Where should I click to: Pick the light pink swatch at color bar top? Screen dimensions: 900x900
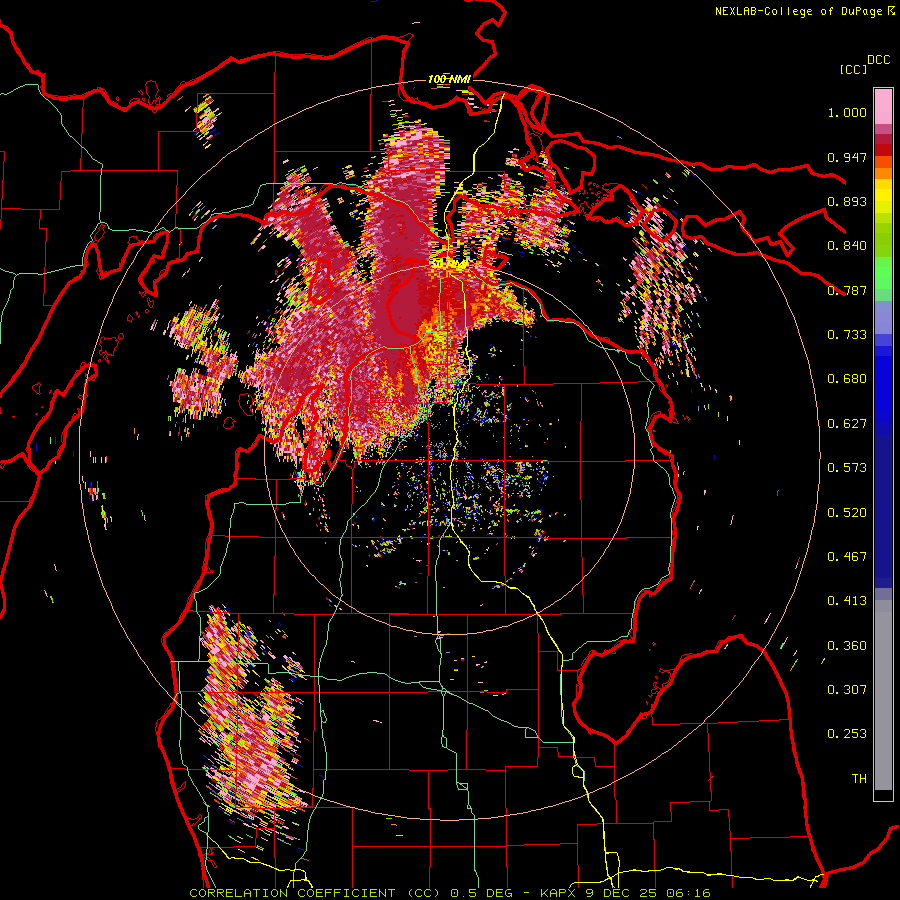click(x=883, y=106)
